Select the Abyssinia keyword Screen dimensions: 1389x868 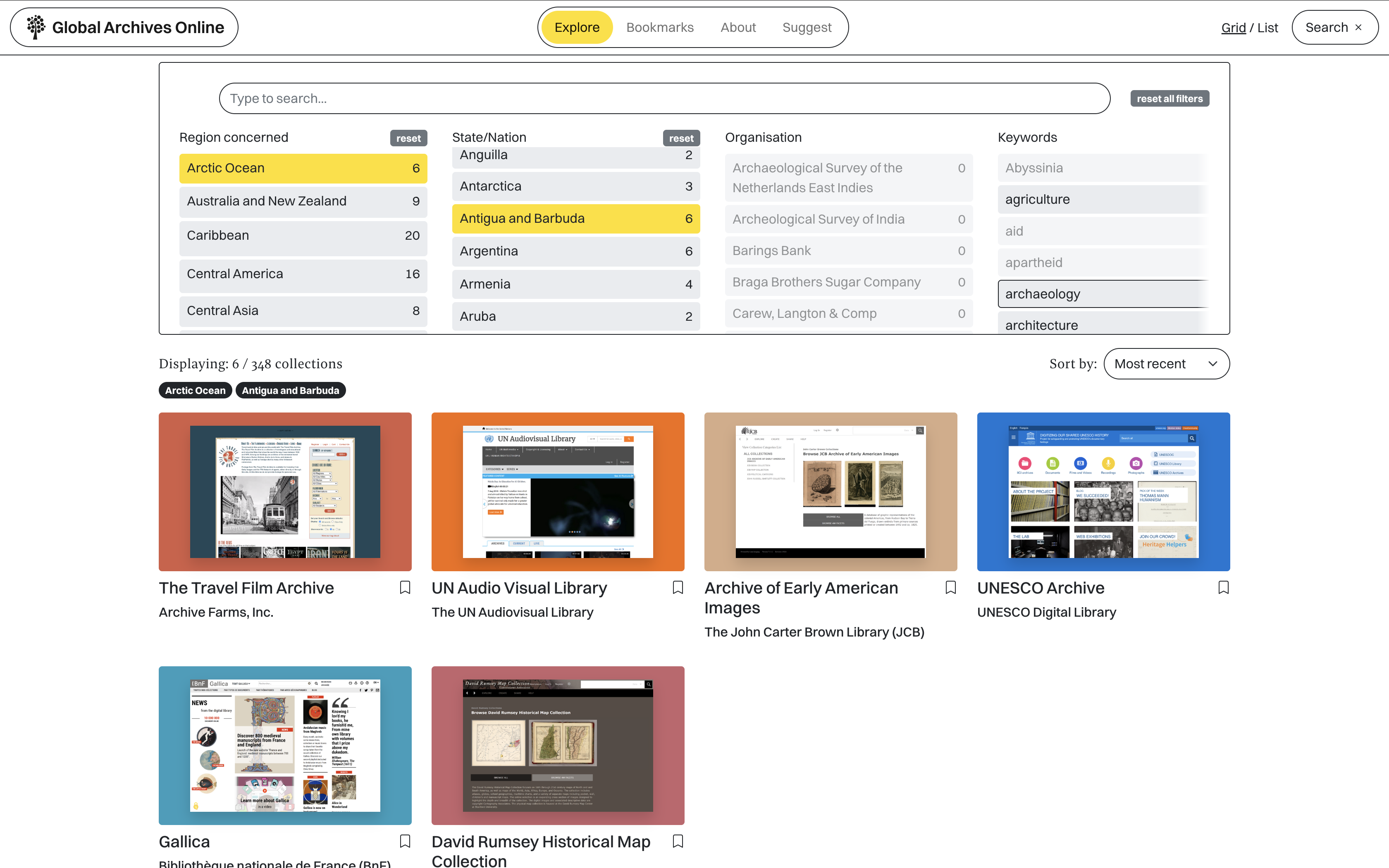[1103, 168]
